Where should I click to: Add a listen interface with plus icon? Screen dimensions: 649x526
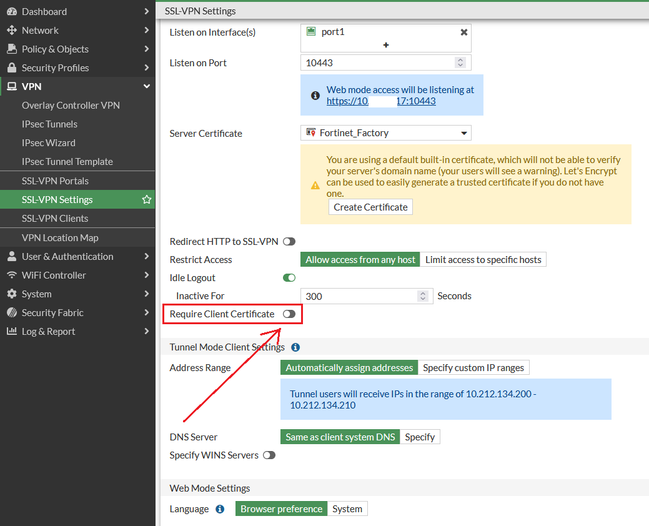click(x=386, y=45)
